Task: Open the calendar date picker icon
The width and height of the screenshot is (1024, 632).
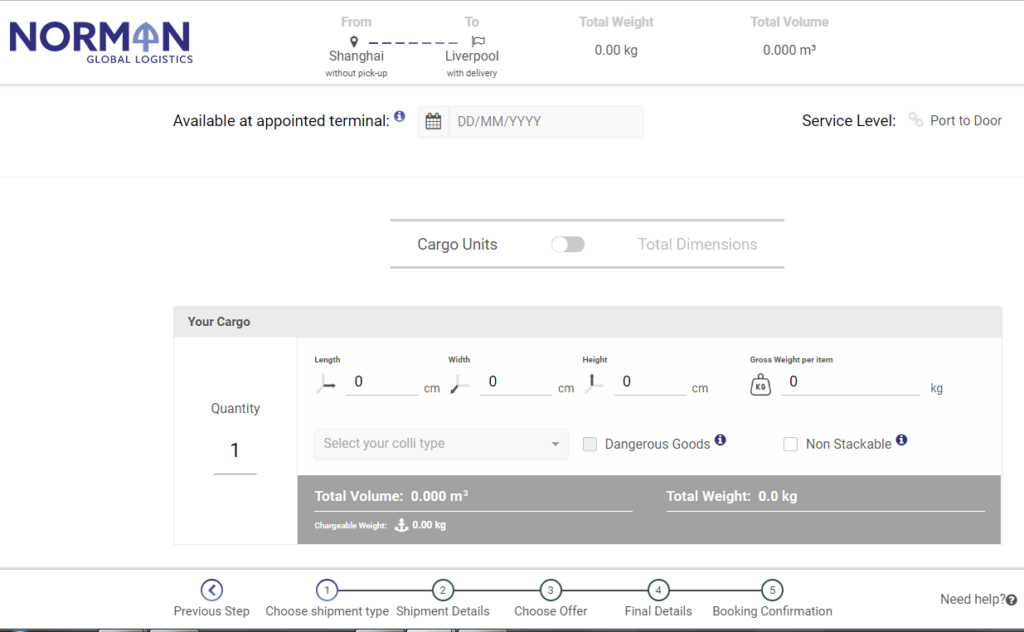Action: pyautogui.click(x=433, y=121)
